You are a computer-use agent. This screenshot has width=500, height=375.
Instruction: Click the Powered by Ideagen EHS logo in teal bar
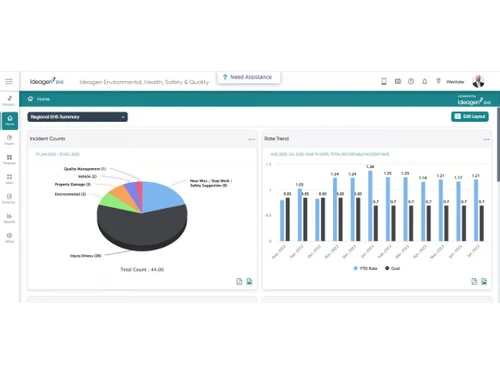pyautogui.click(x=474, y=100)
